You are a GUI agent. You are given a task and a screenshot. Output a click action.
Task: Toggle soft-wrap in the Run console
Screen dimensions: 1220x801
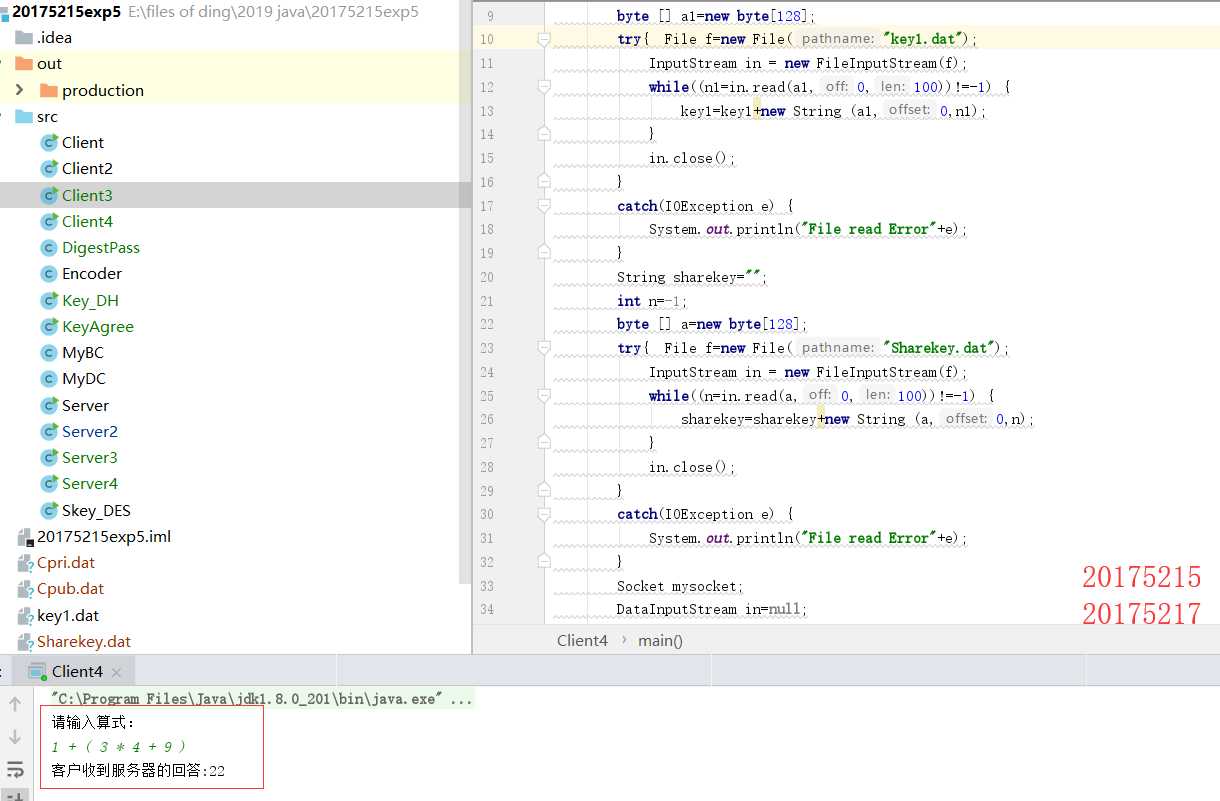[15, 770]
